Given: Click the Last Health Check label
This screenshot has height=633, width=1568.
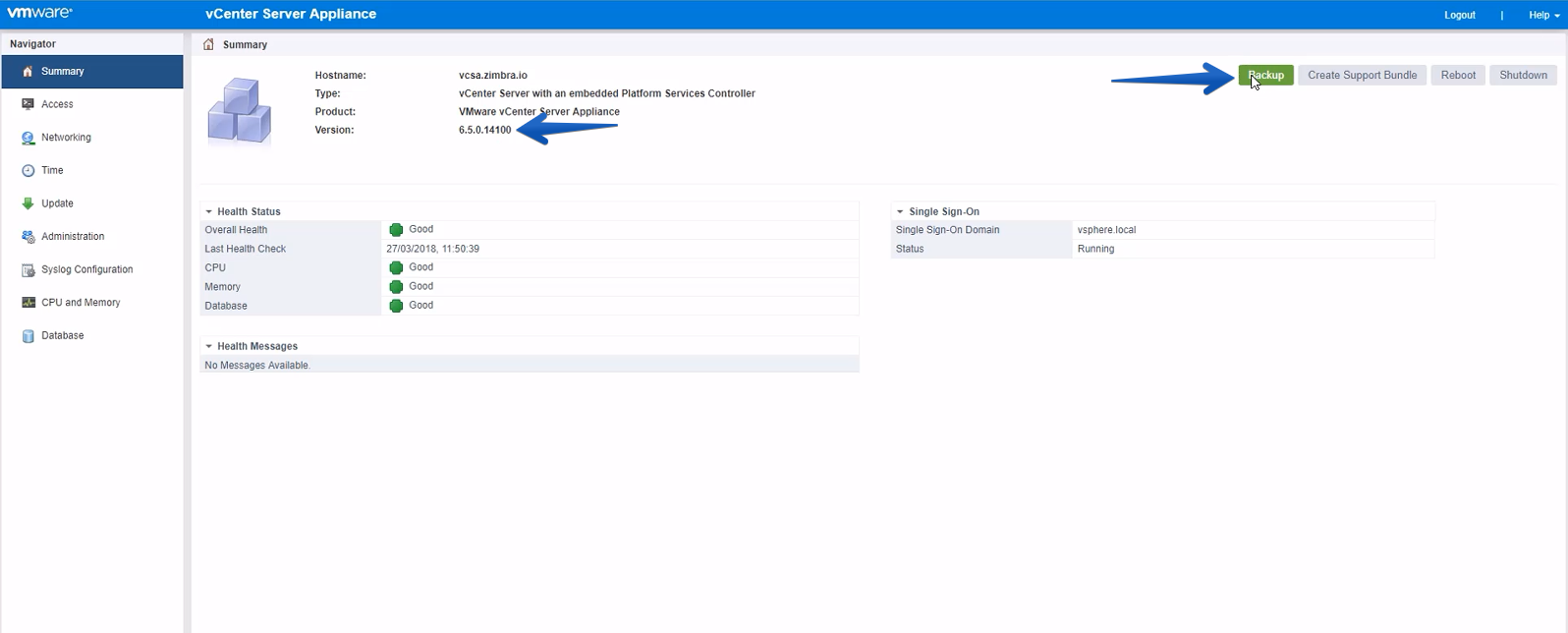Looking at the screenshot, I should pos(246,249).
